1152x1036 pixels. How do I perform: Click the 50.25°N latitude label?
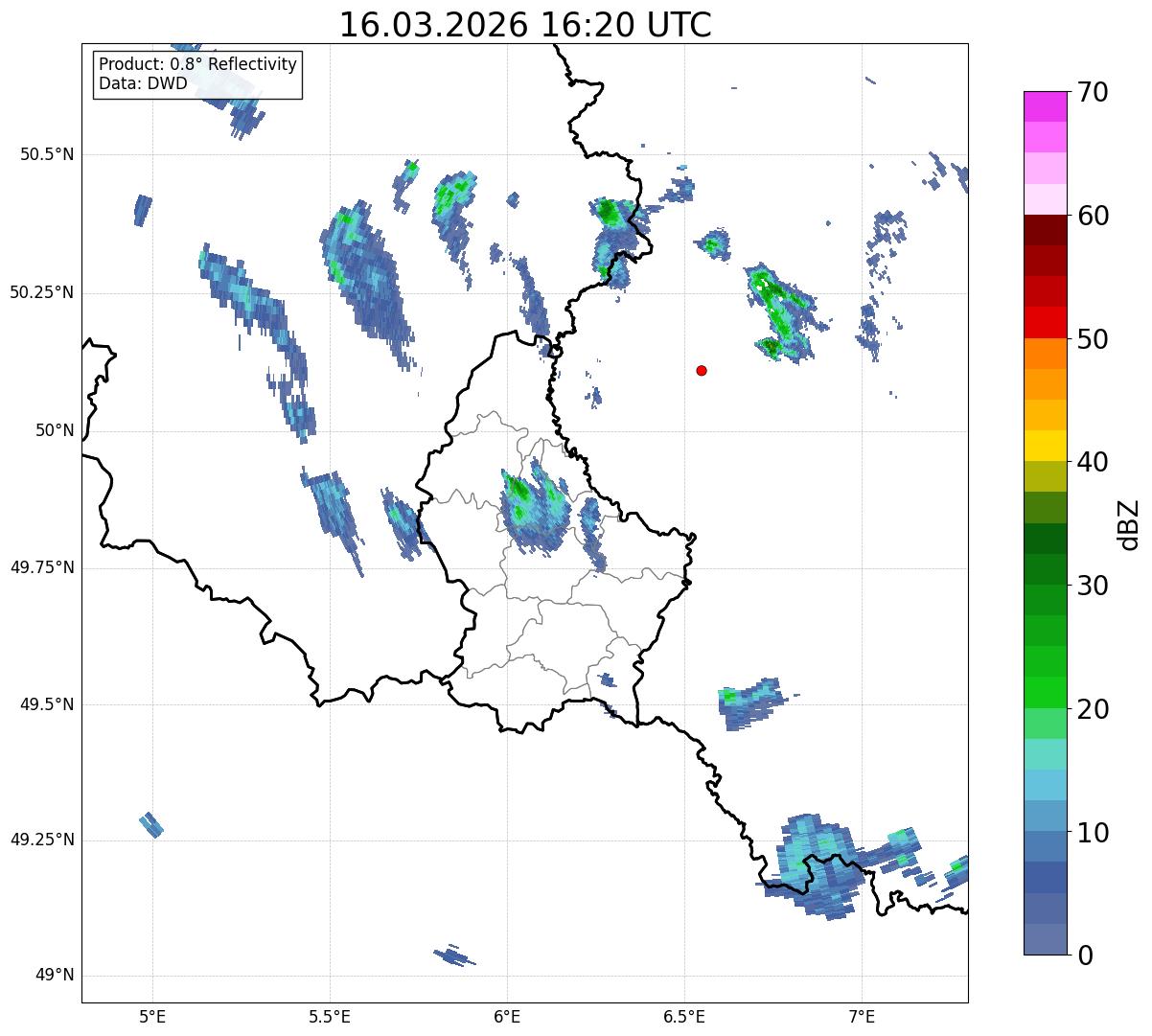click(x=41, y=292)
